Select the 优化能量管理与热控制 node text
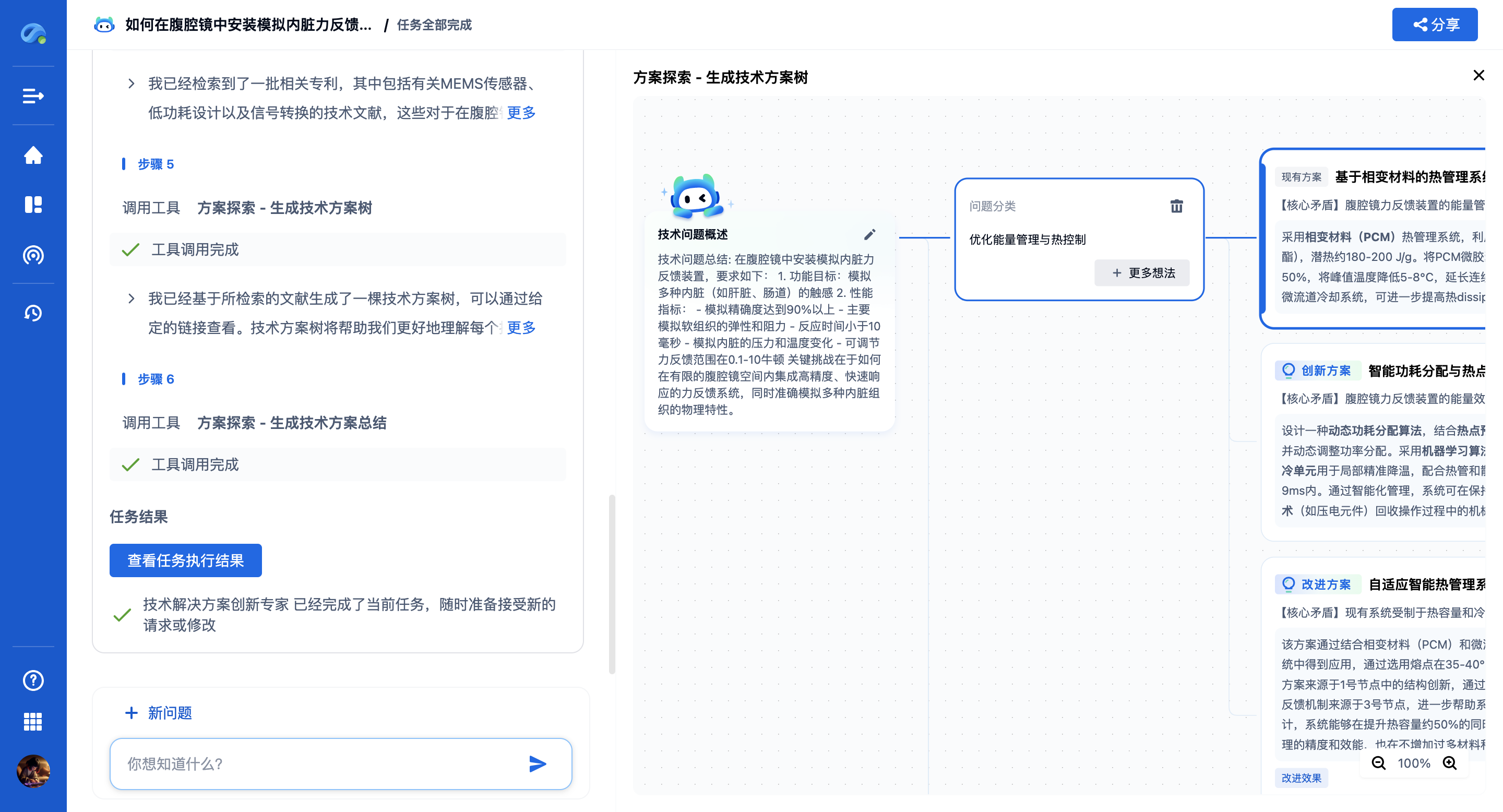The height and width of the screenshot is (812, 1503). (x=1027, y=239)
